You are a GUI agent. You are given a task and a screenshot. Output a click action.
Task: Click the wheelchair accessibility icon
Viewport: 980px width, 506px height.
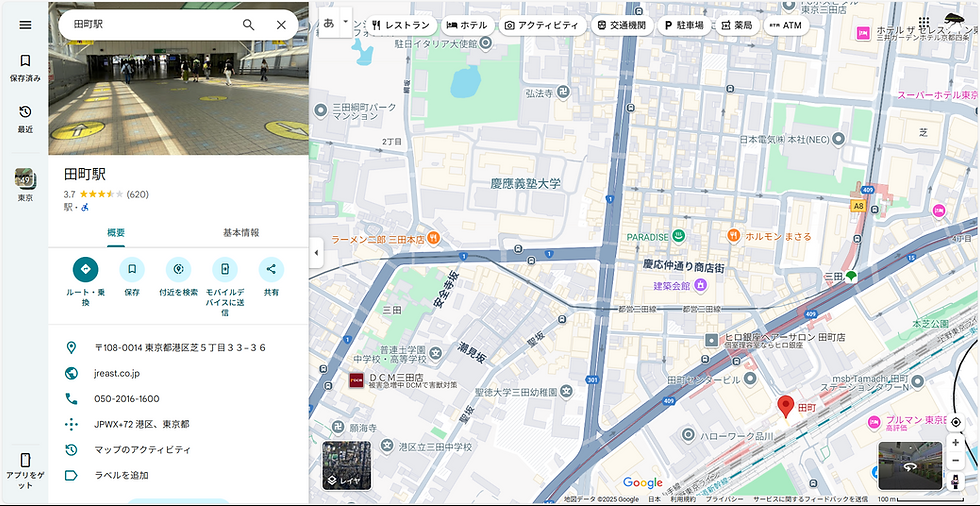[x=85, y=207]
